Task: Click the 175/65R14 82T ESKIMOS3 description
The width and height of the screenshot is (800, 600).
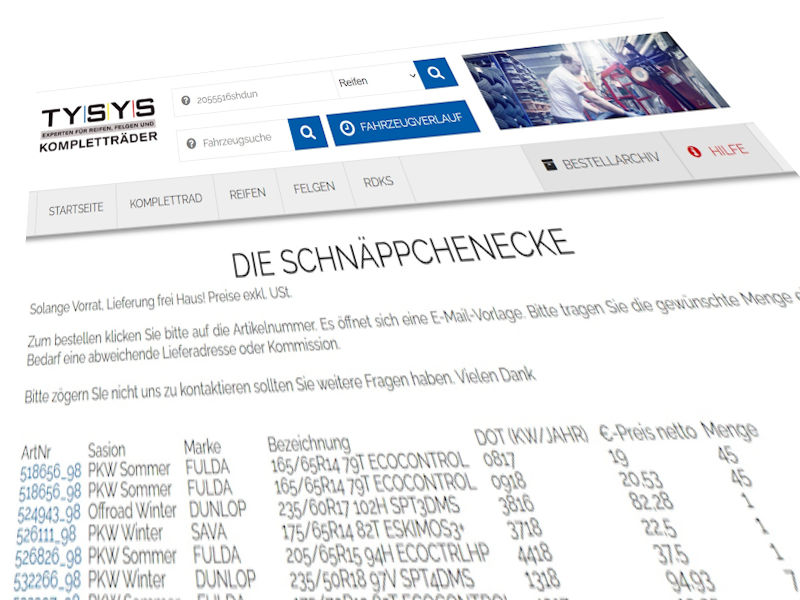Action: pos(373,530)
